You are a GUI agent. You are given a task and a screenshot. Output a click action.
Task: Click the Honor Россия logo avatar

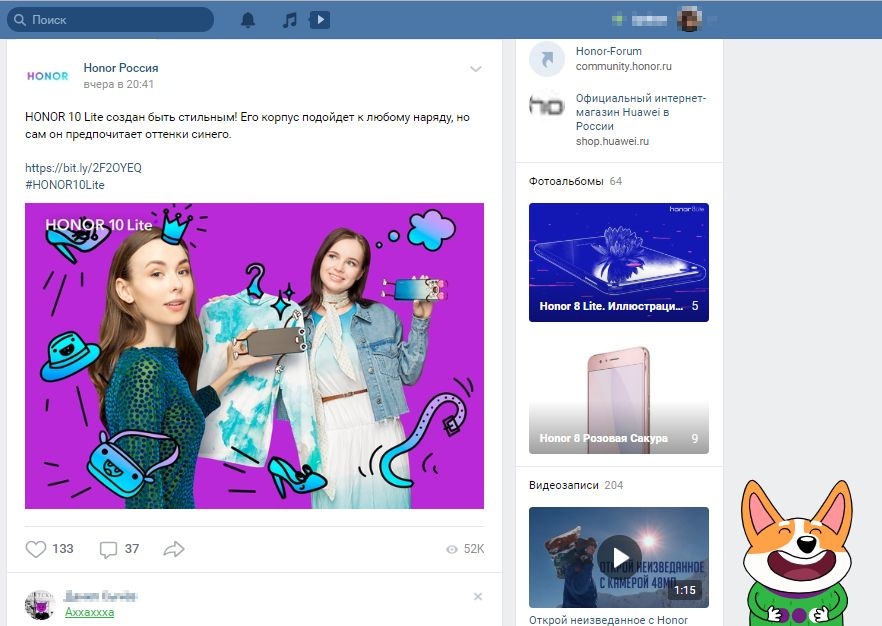point(47,76)
